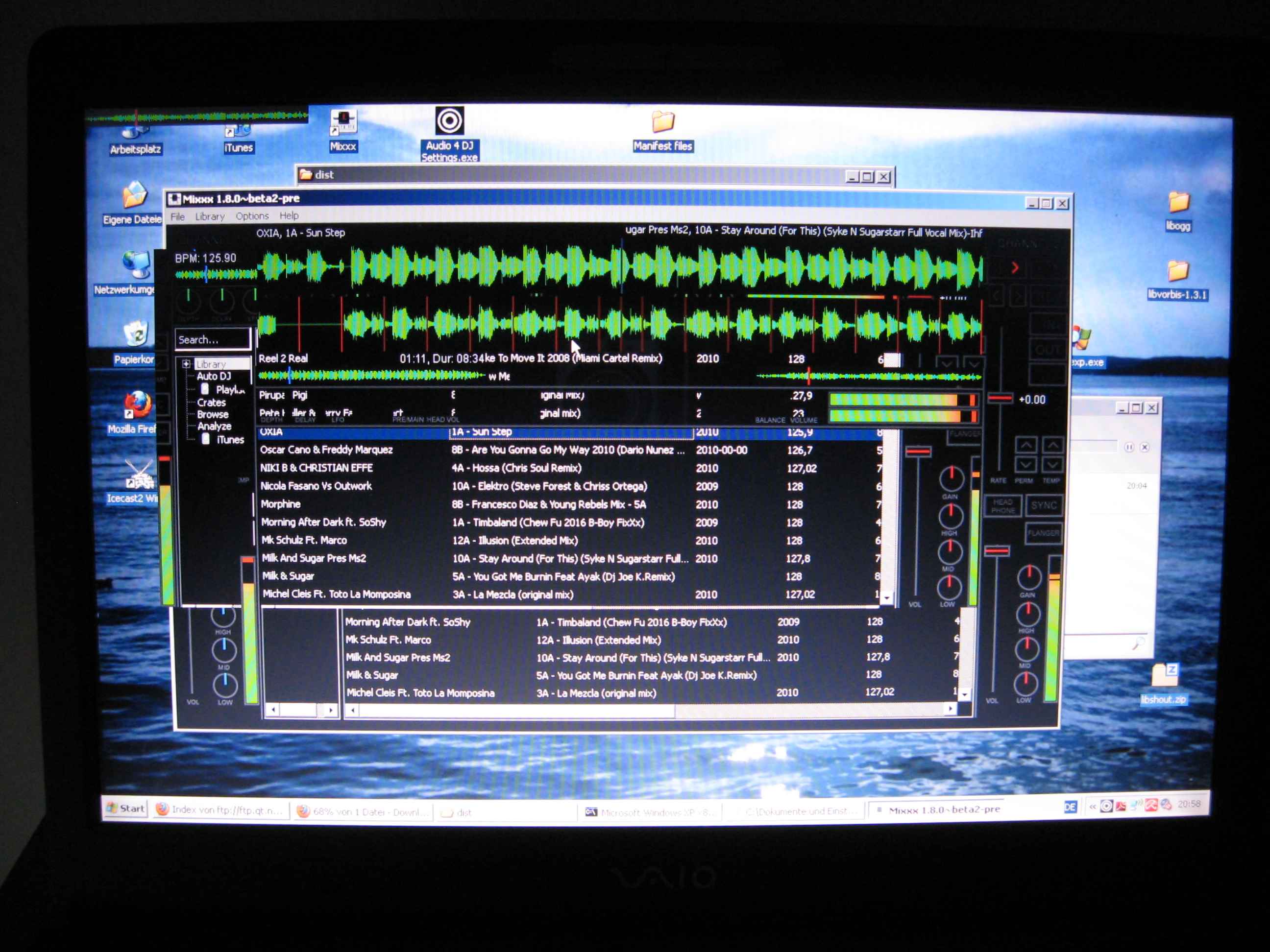1270x952 pixels.
Task: Open the Eigene Dateien desktop folder
Action: coord(133,204)
